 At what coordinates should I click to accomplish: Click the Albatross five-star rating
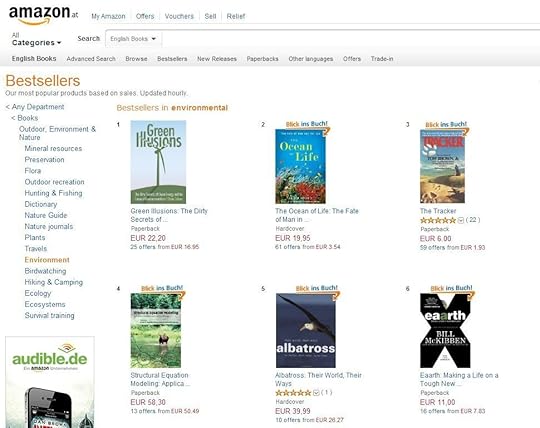click(293, 393)
